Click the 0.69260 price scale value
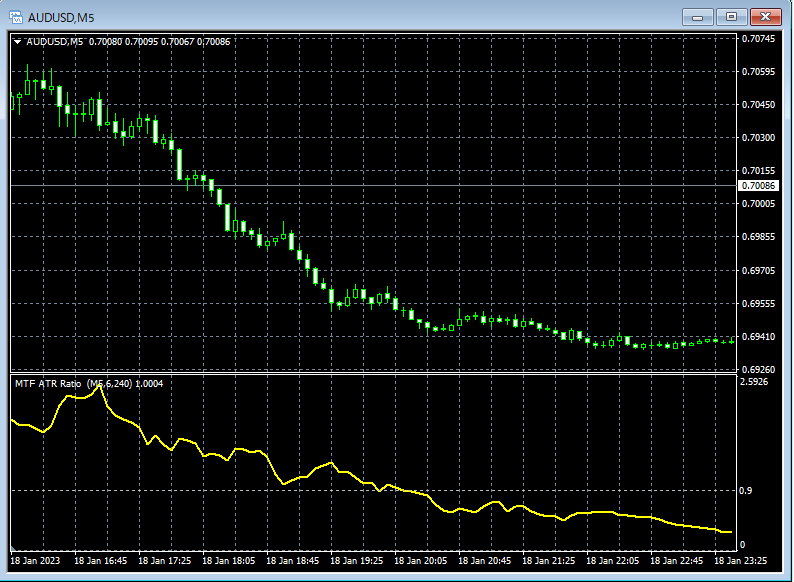794x582 pixels. coord(758,370)
